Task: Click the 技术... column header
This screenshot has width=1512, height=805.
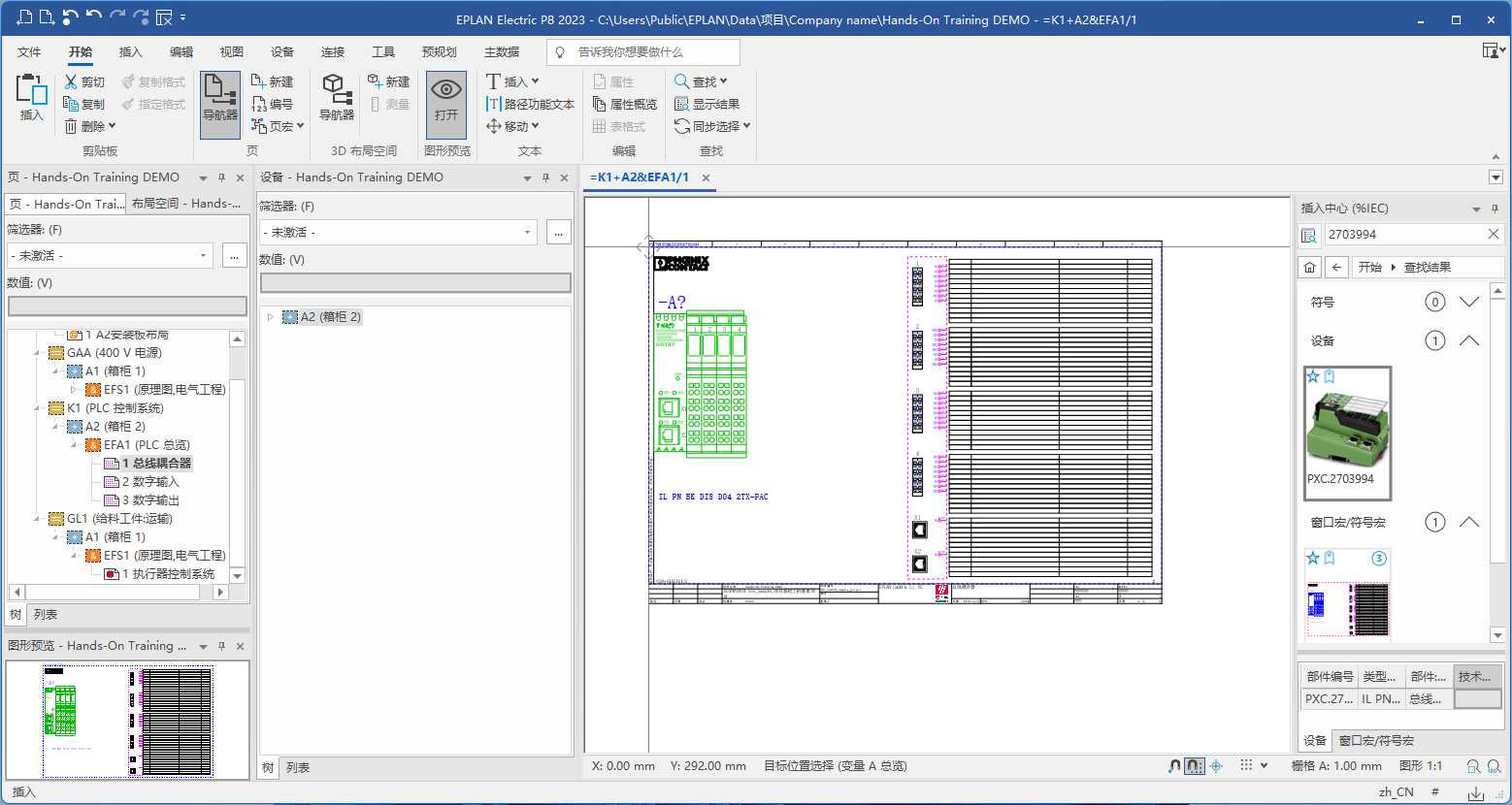Action: (1477, 677)
